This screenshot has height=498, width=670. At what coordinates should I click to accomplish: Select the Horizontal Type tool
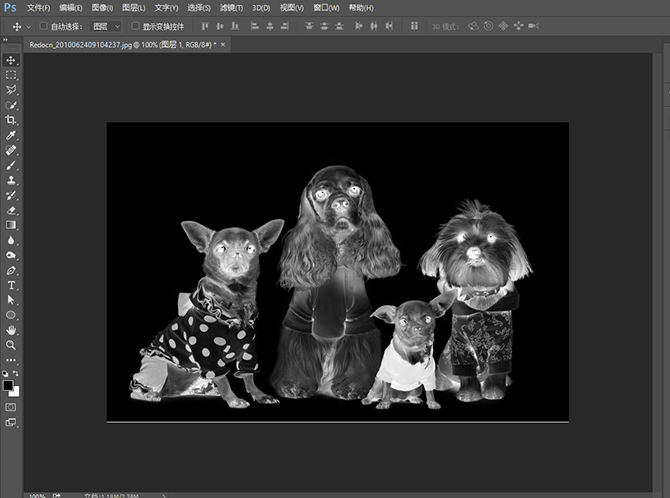pyautogui.click(x=11, y=285)
